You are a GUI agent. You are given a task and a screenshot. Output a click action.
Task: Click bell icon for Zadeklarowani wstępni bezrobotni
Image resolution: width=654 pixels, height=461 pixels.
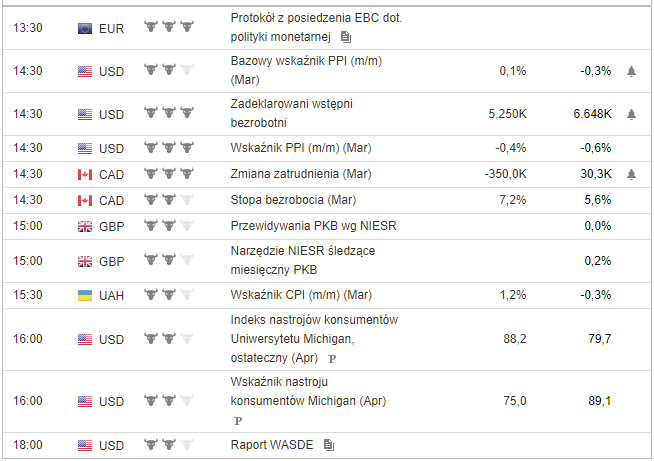[x=631, y=114]
